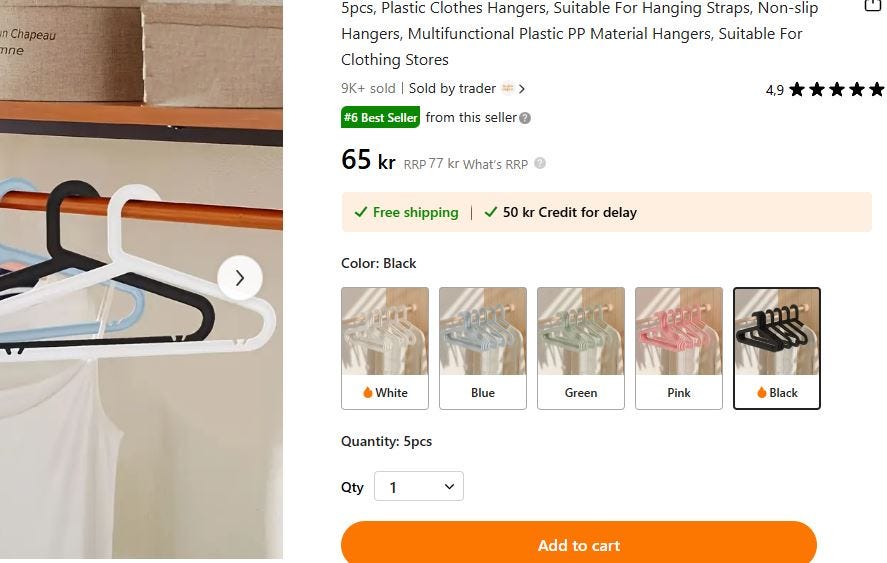Choose the Blue hanger color
The height and width of the screenshot is (563, 887).
(x=483, y=348)
